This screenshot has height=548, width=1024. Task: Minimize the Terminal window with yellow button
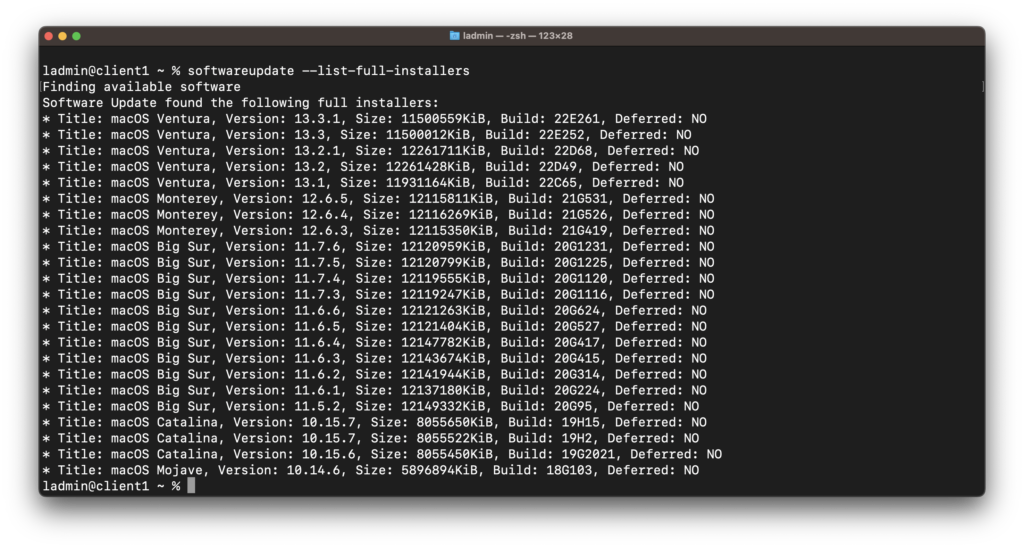tap(63, 36)
